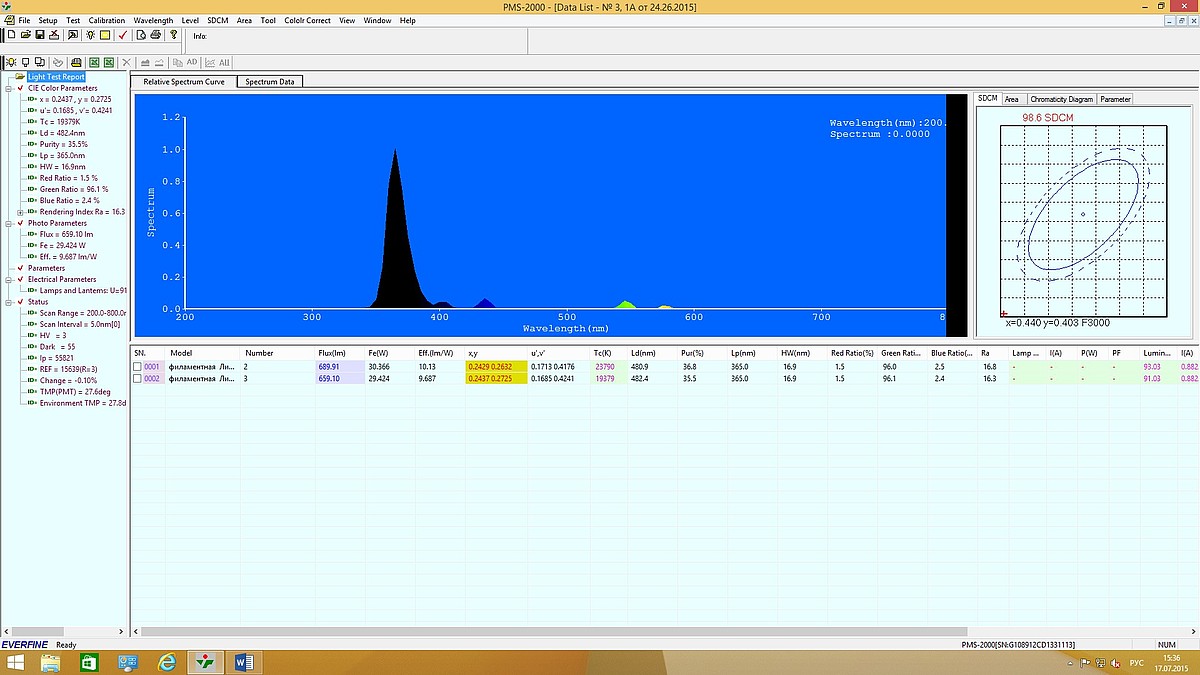Select the Purity = 35.5% tree item
The image size is (1200, 675).
pyautogui.click(x=64, y=144)
